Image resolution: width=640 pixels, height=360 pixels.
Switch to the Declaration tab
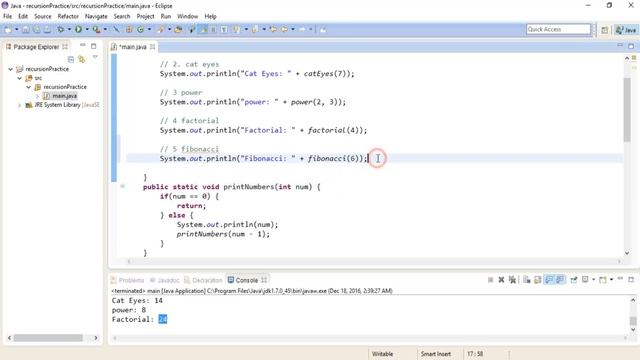pyautogui.click(x=203, y=280)
